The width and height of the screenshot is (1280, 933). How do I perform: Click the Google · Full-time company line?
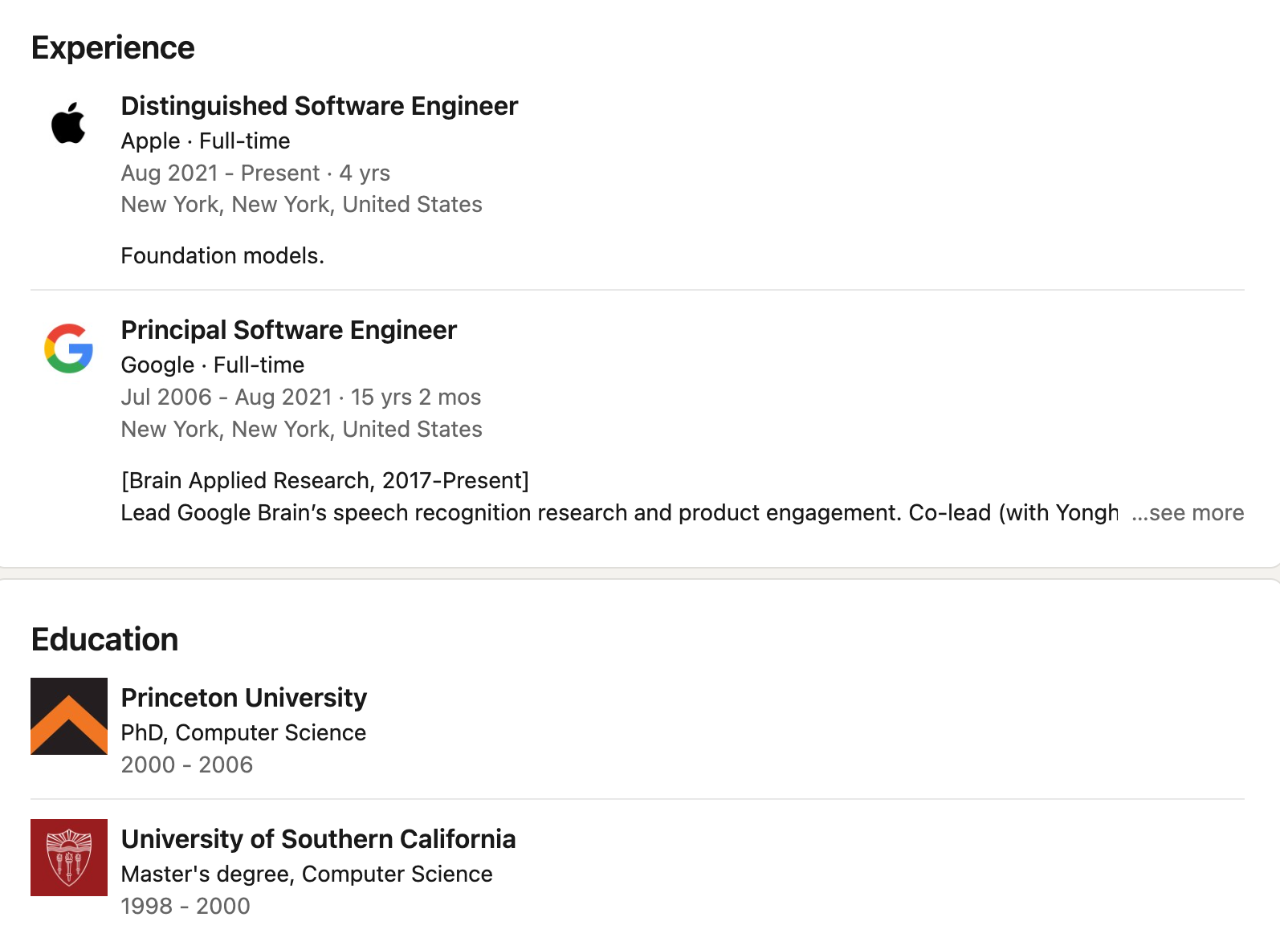[x=212, y=365]
